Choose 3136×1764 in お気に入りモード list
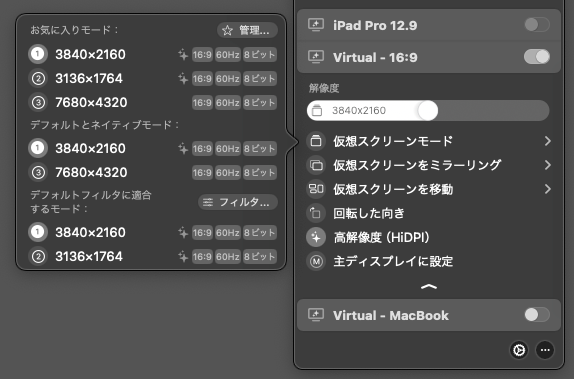This screenshot has width=574, height=379. [x=89, y=78]
